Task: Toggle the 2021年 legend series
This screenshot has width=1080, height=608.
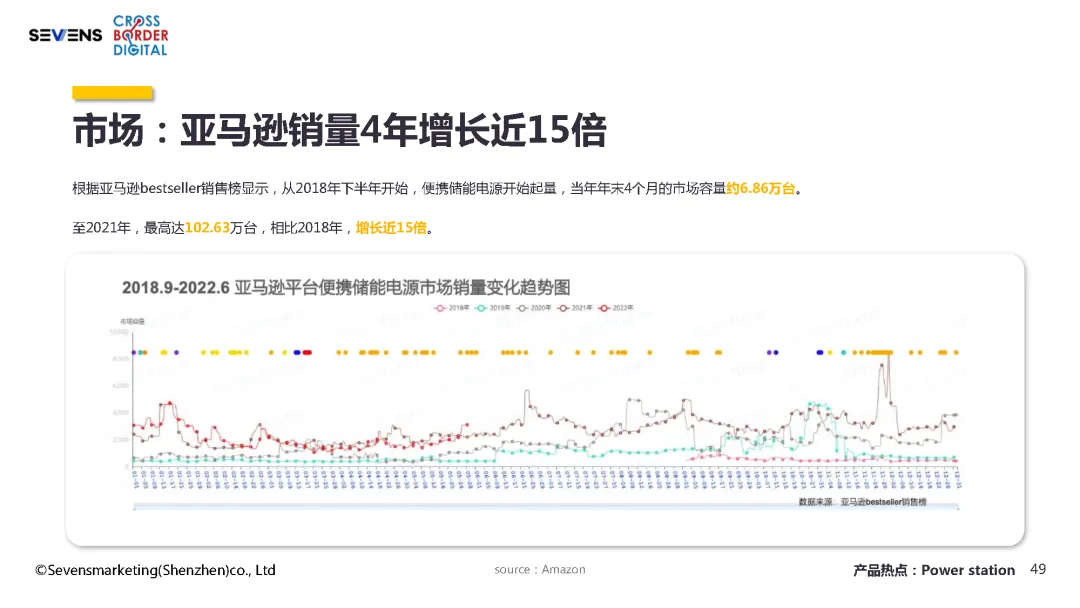Action: pos(575,308)
